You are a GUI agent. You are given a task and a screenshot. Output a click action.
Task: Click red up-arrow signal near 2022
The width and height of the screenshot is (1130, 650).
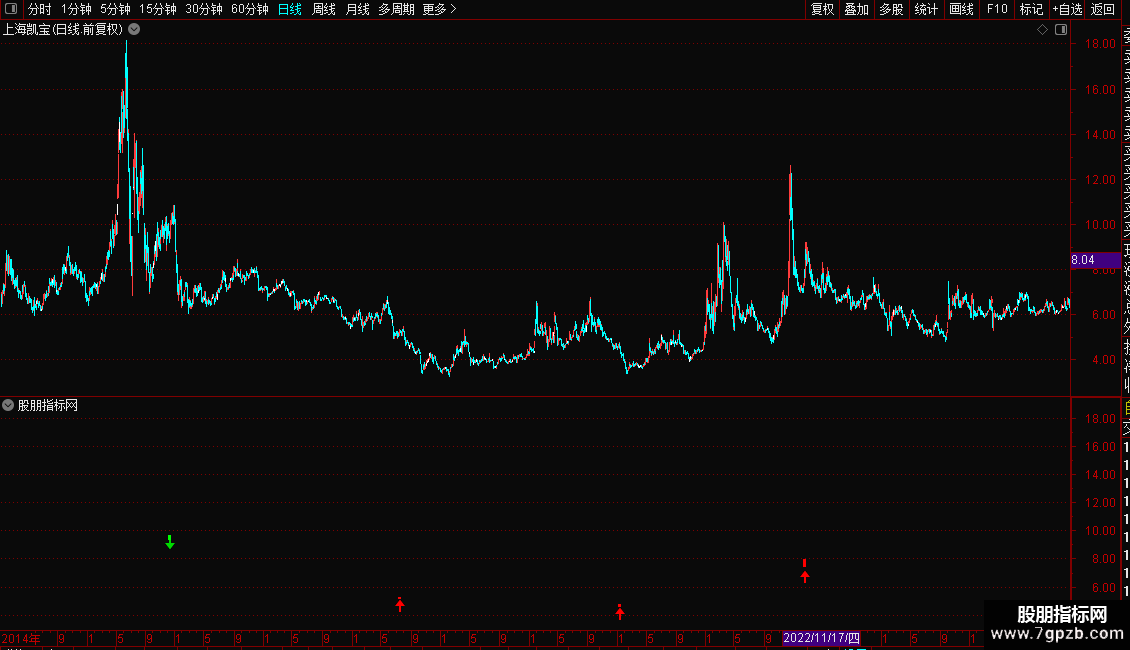point(805,571)
